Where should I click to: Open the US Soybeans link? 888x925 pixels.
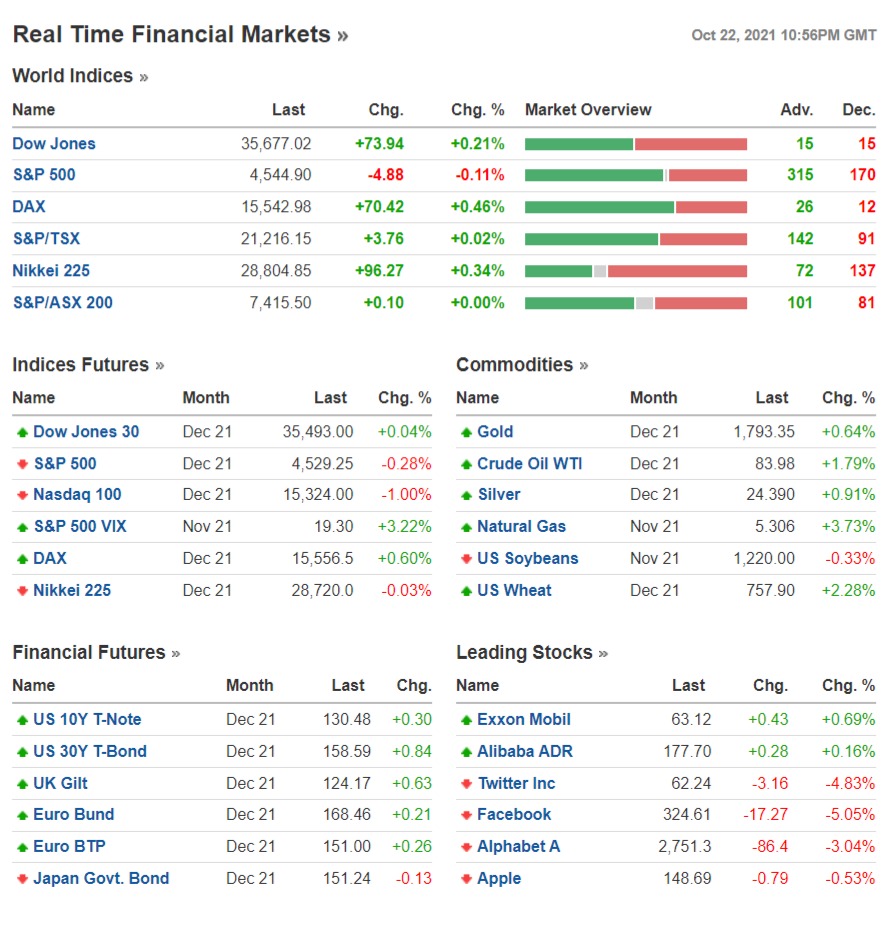(x=527, y=557)
